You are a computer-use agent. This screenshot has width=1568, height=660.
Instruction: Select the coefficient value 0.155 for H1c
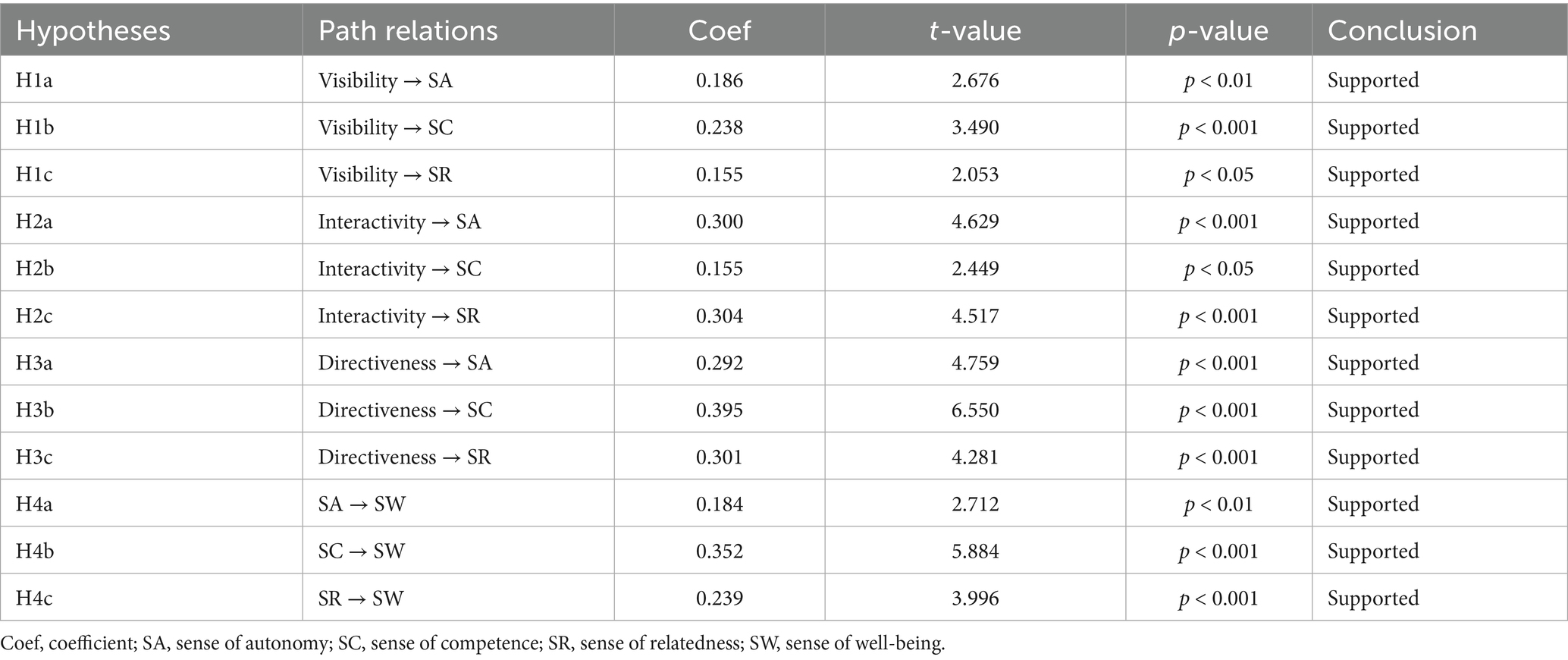[720, 174]
